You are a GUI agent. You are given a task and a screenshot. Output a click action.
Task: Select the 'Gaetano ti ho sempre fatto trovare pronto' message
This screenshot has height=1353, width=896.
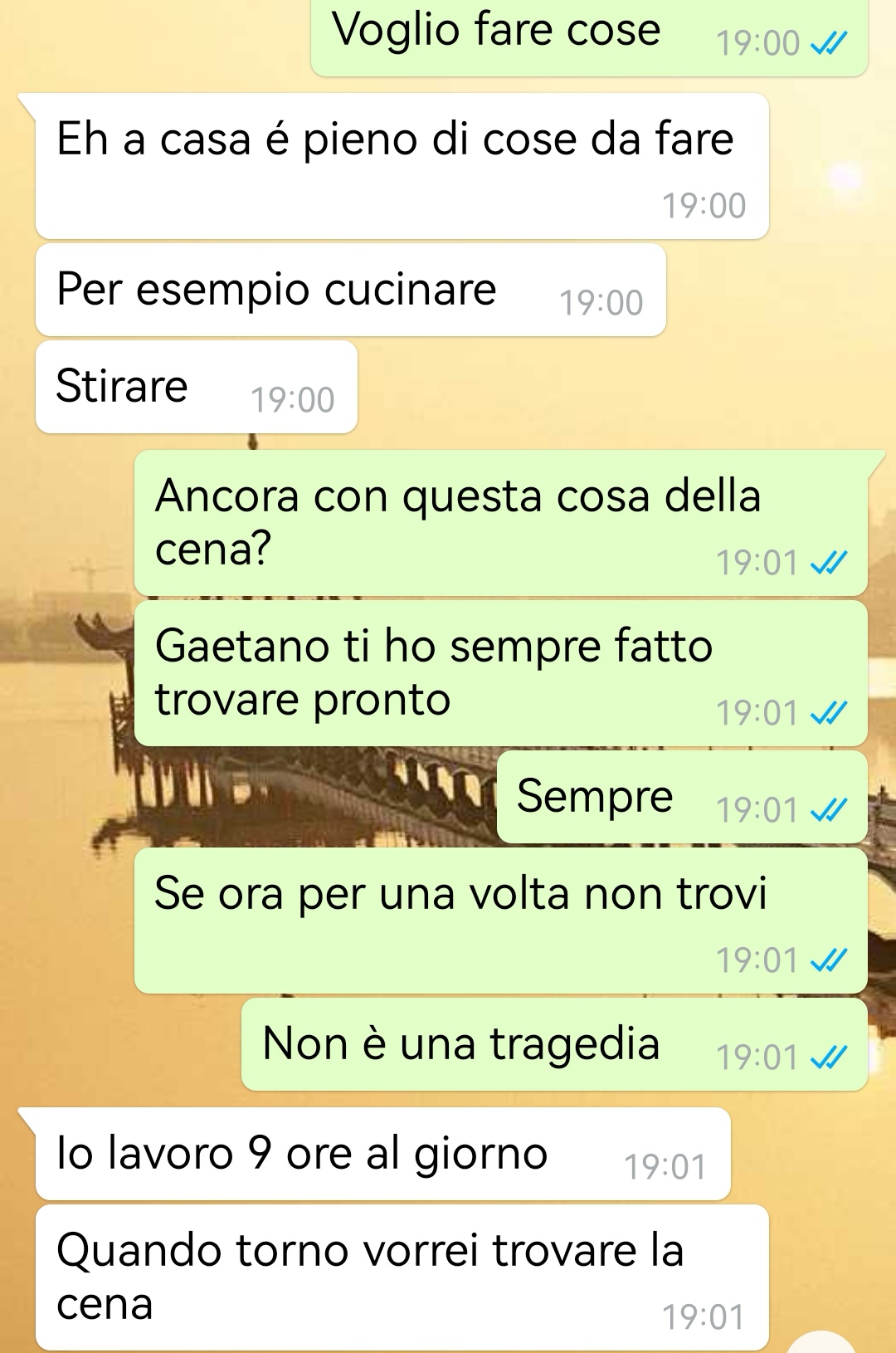(501, 673)
